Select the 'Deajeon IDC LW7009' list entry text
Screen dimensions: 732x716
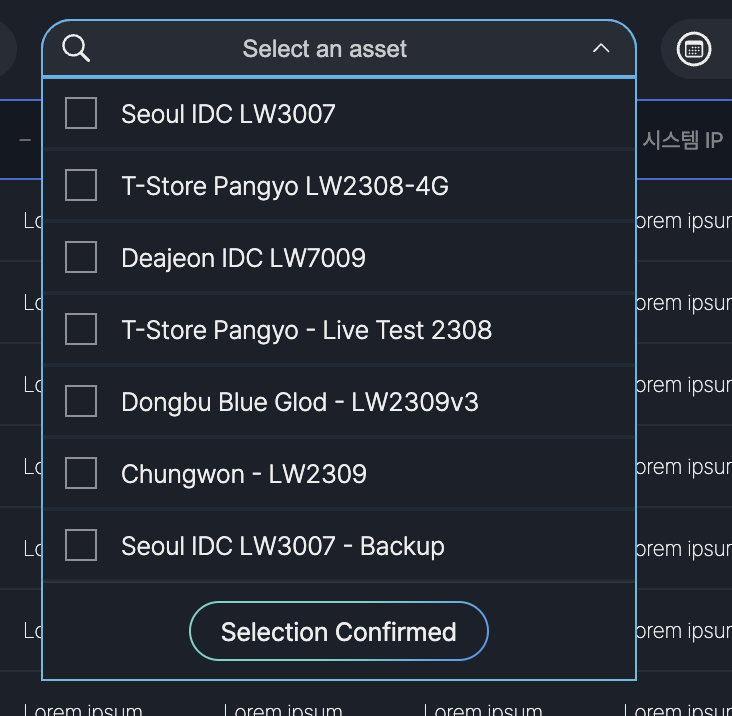pyautogui.click(x=243, y=258)
